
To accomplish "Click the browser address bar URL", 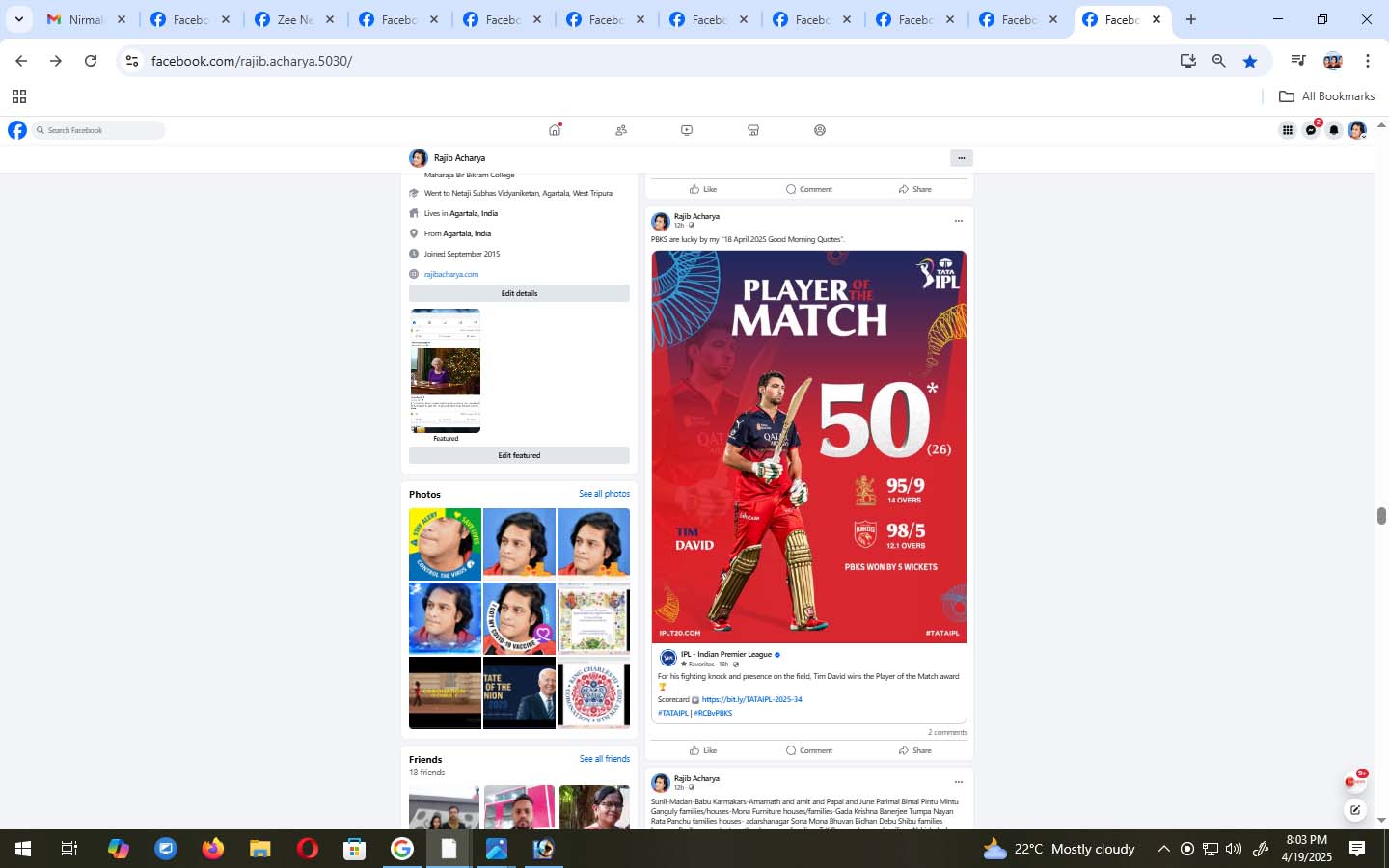I will (x=252, y=61).
